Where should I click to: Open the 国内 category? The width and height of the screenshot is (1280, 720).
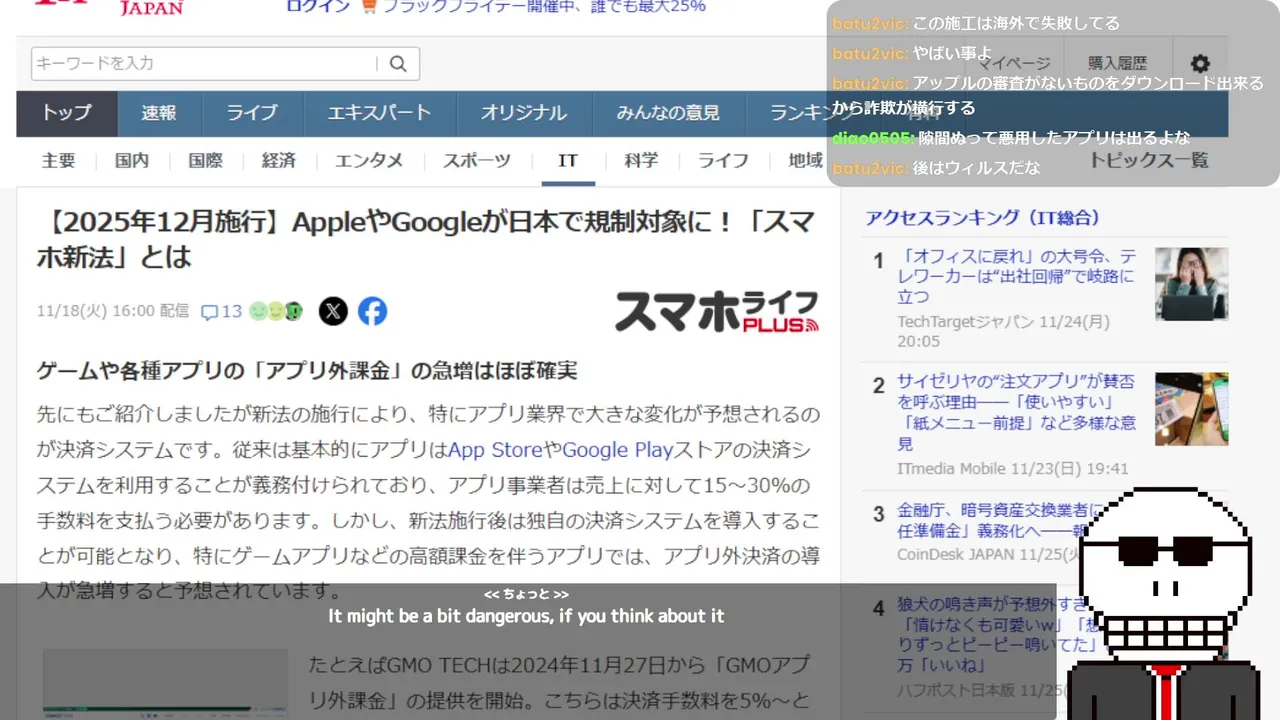tap(132, 160)
